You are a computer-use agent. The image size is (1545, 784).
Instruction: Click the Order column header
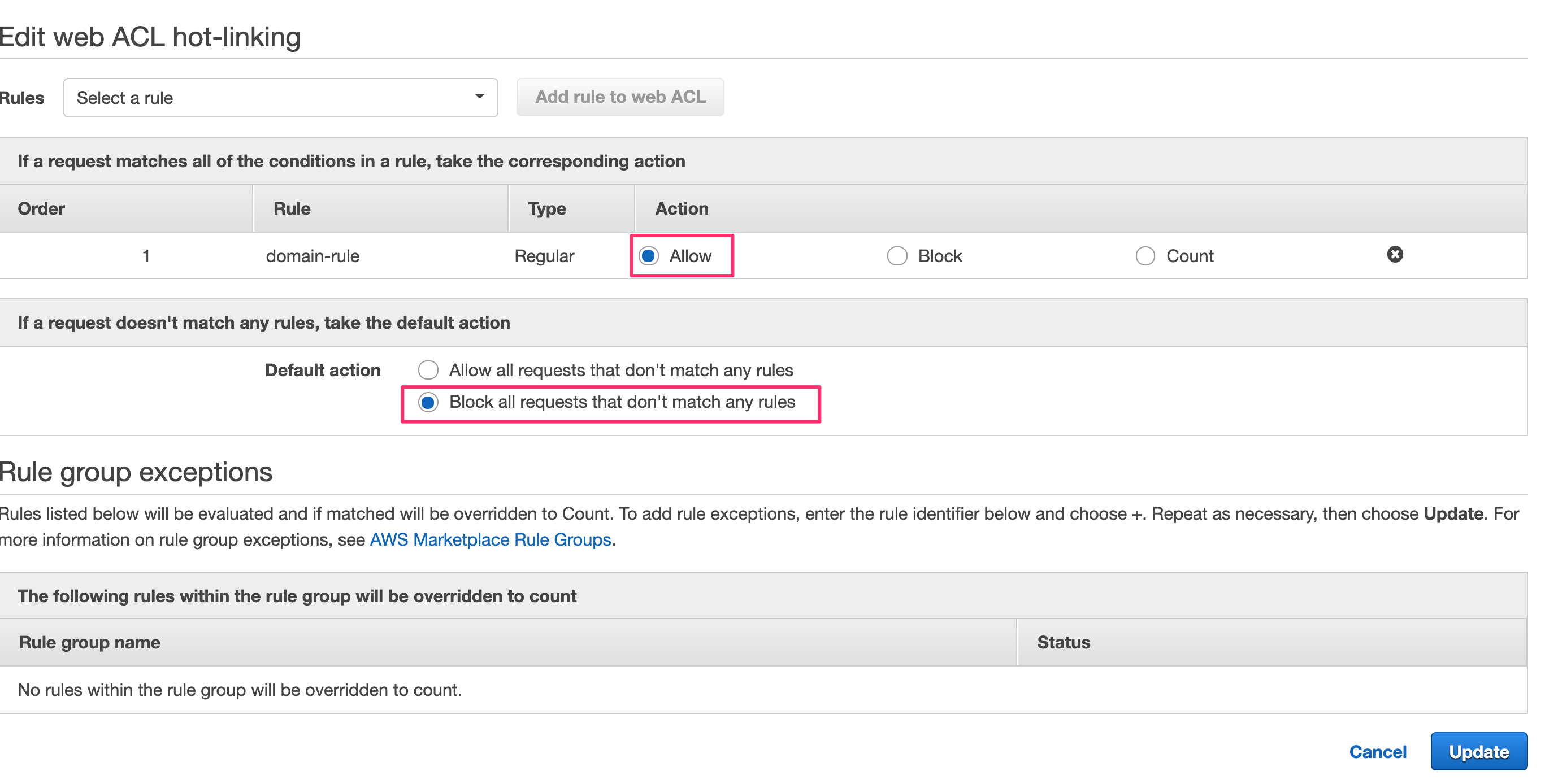41,208
